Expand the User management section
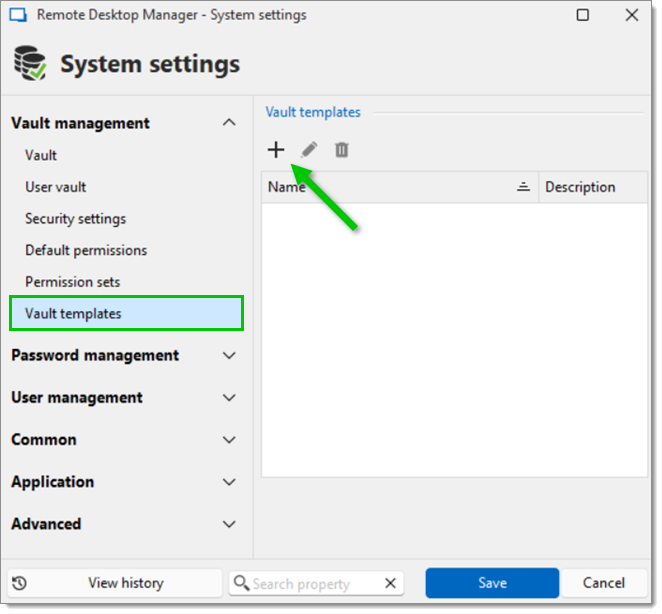662x614 pixels. (x=229, y=398)
